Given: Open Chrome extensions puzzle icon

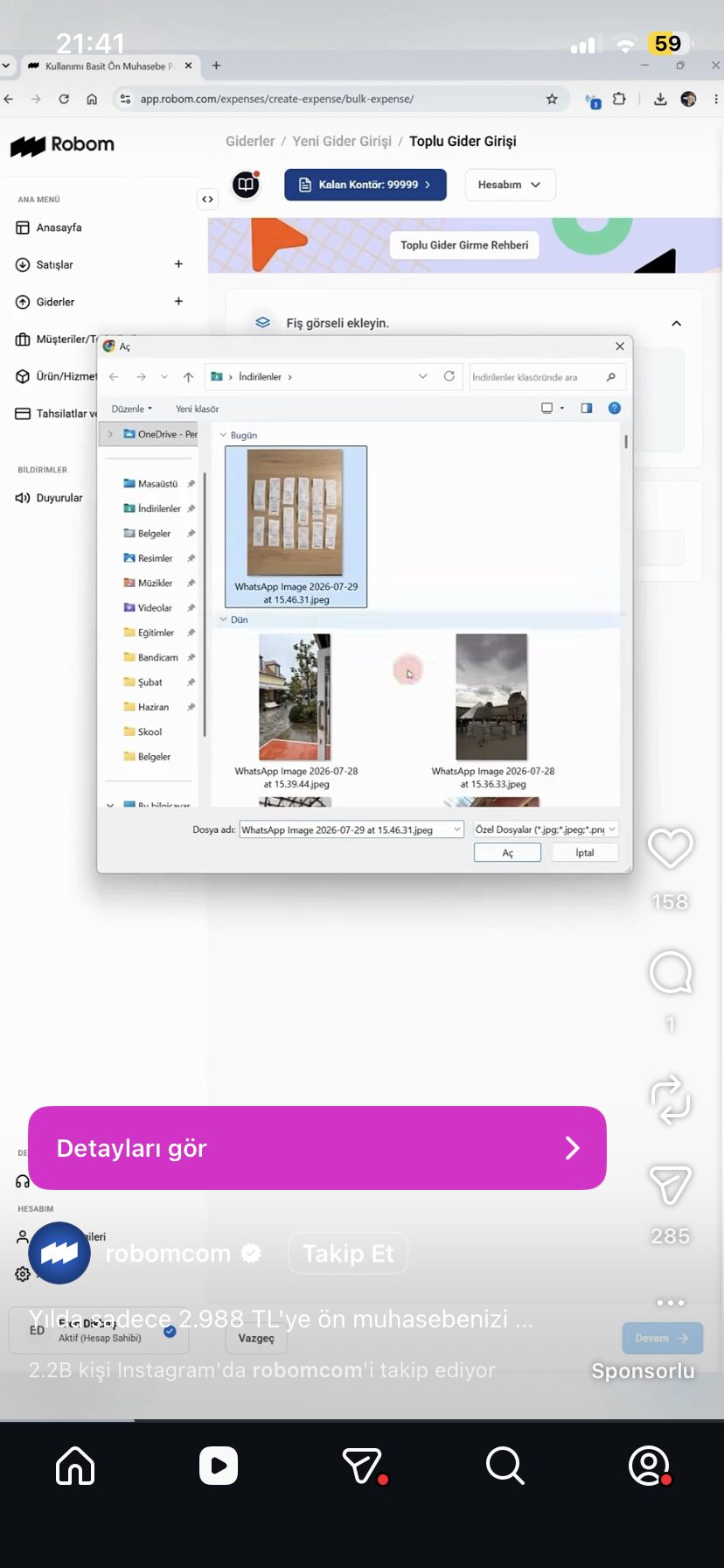Looking at the screenshot, I should point(619,99).
